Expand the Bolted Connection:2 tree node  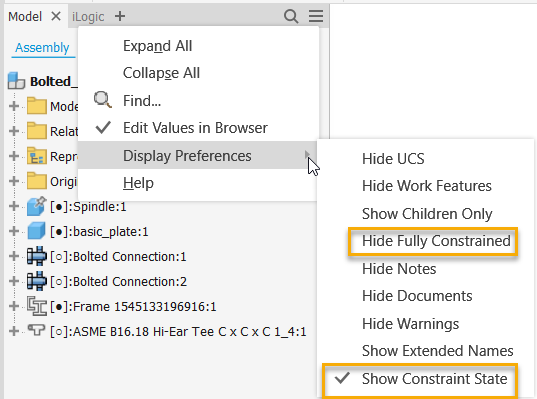[14, 281]
